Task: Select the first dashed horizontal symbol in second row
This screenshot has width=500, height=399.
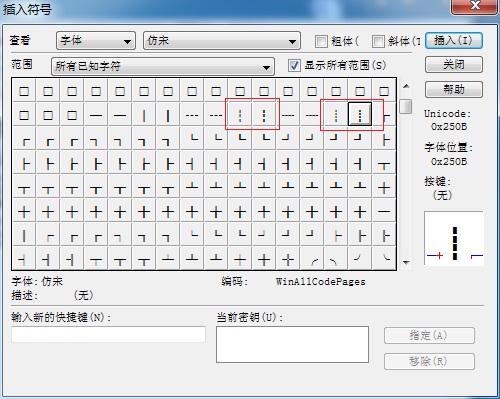Action: pos(192,115)
